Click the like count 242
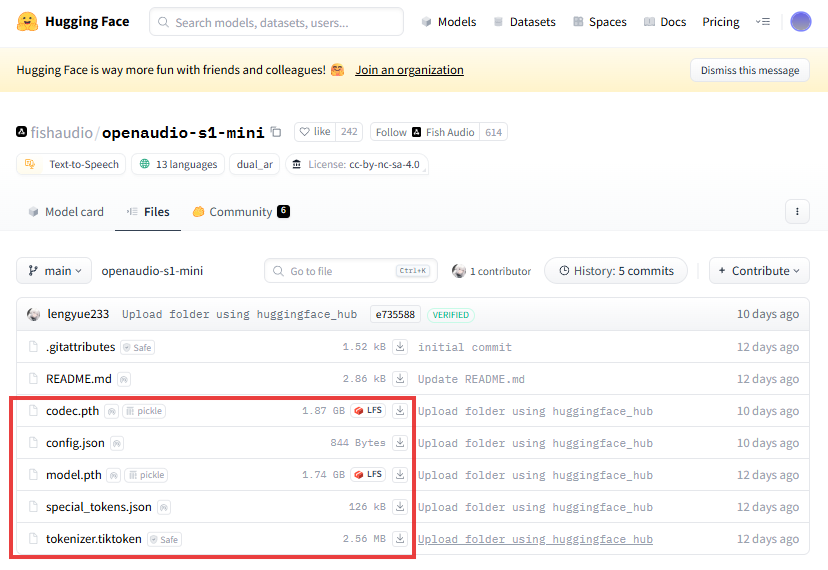 [x=349, y=132]
